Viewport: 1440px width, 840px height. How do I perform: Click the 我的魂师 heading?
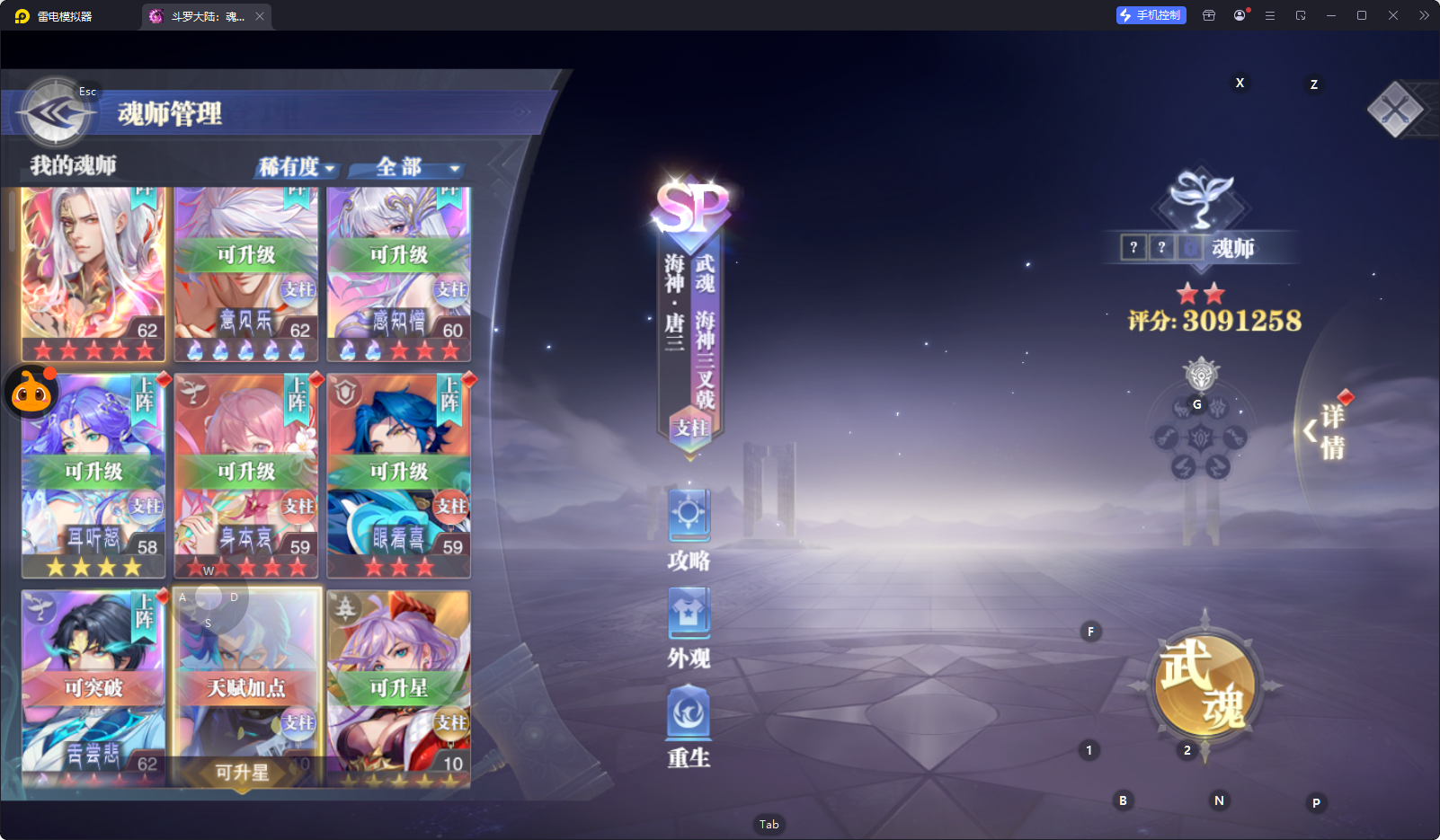73,165
